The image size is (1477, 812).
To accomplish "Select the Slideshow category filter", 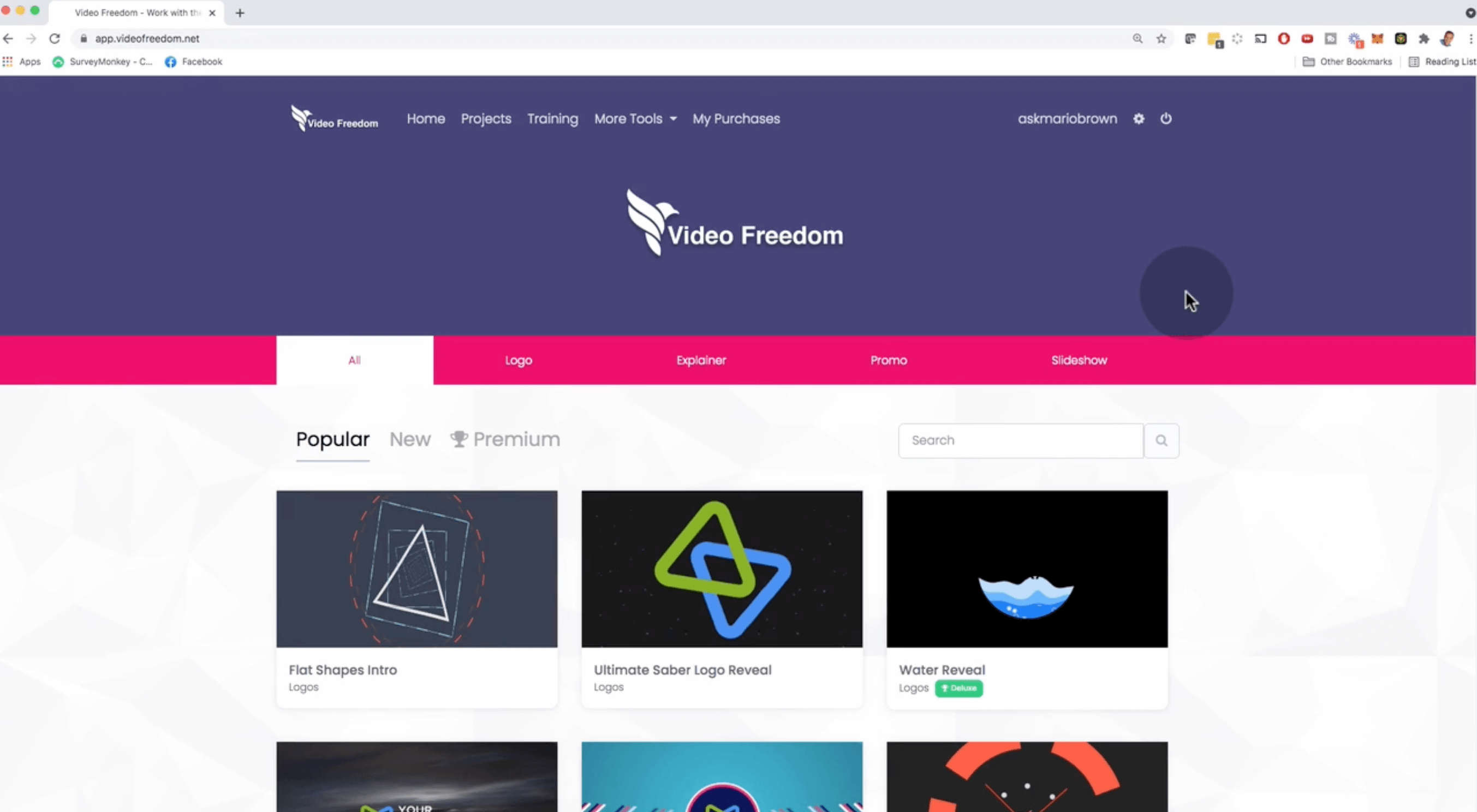I will click(x=1079, y=360).
